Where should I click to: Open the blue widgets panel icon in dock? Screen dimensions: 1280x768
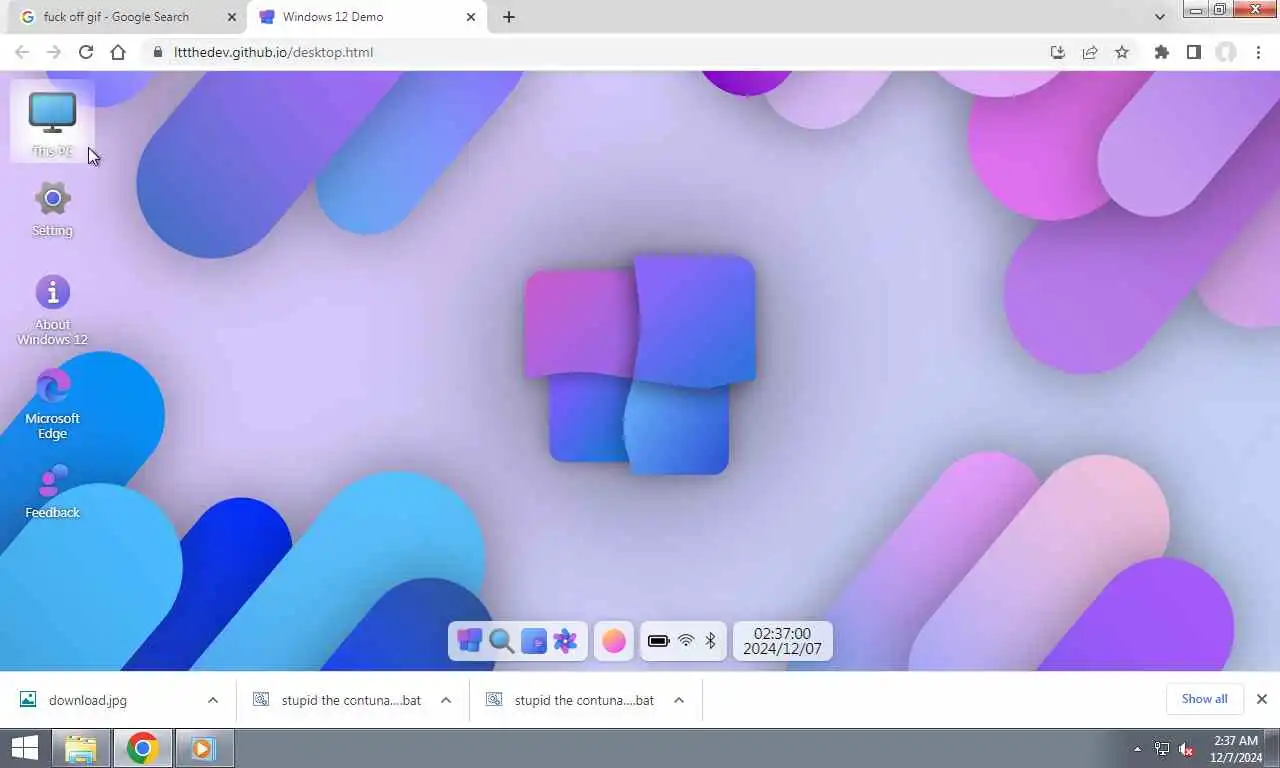coord(534,641)
